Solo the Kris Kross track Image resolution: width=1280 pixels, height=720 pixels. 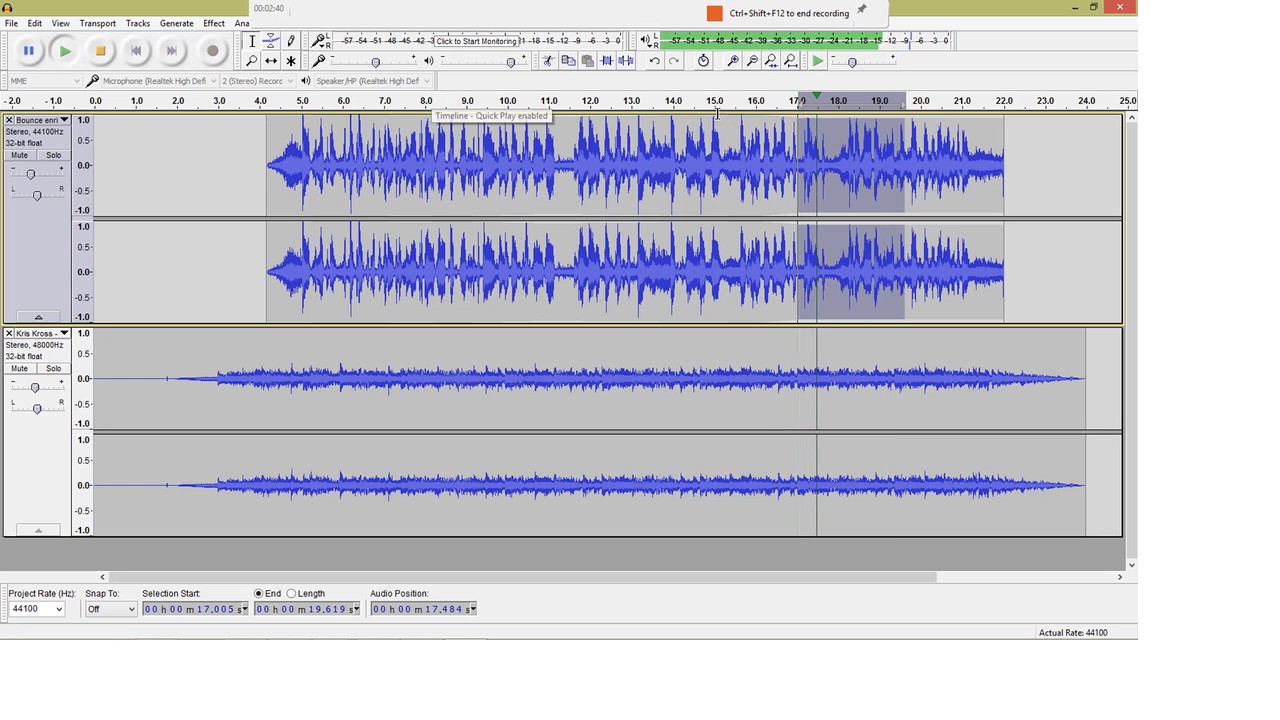pos(53,368)
